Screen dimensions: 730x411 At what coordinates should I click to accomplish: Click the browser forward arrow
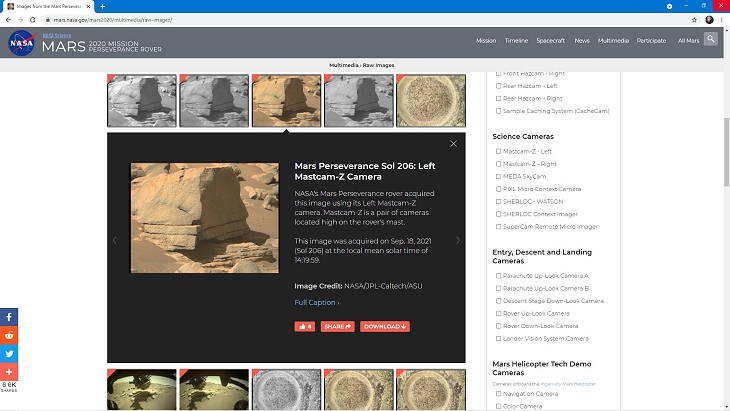point(20,20)
